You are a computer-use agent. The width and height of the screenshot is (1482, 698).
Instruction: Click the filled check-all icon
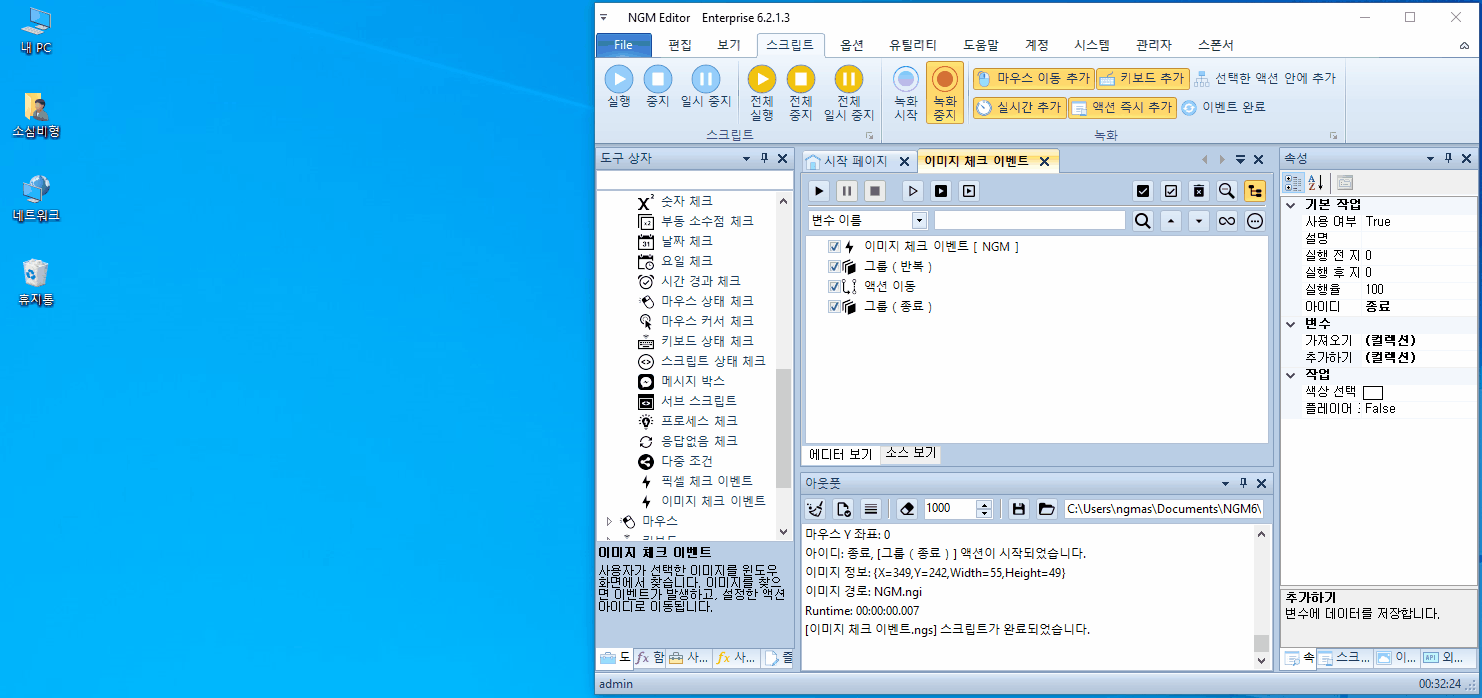(x=1143, y=191)
